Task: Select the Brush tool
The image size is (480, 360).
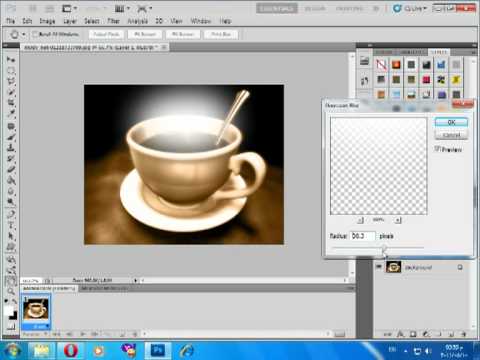Action: coord(11,137)
